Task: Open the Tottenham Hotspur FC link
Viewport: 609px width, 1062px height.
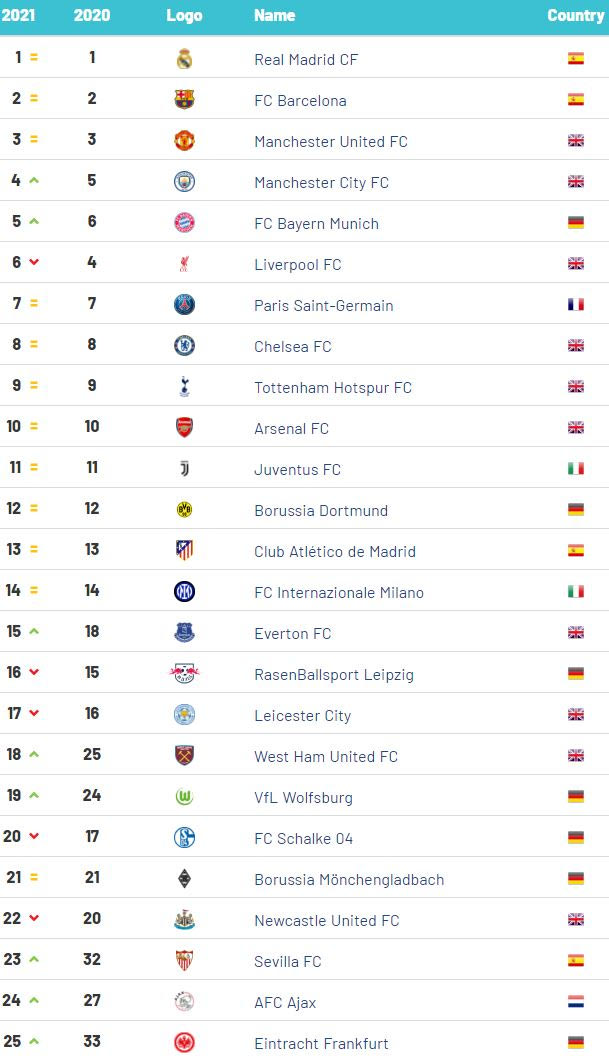Action: pos(333,388)
